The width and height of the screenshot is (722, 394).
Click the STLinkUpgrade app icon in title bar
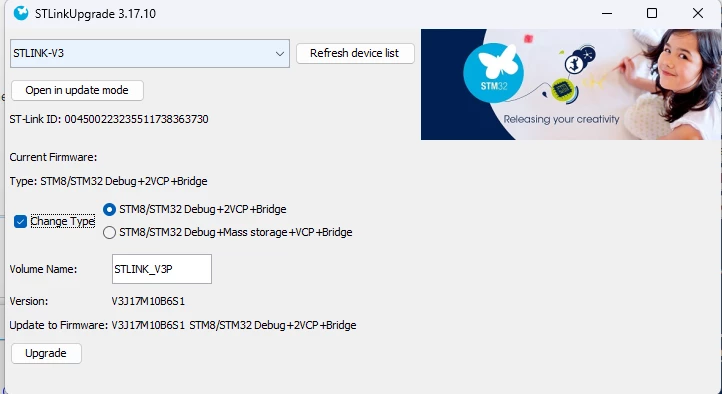coord(21,13)
